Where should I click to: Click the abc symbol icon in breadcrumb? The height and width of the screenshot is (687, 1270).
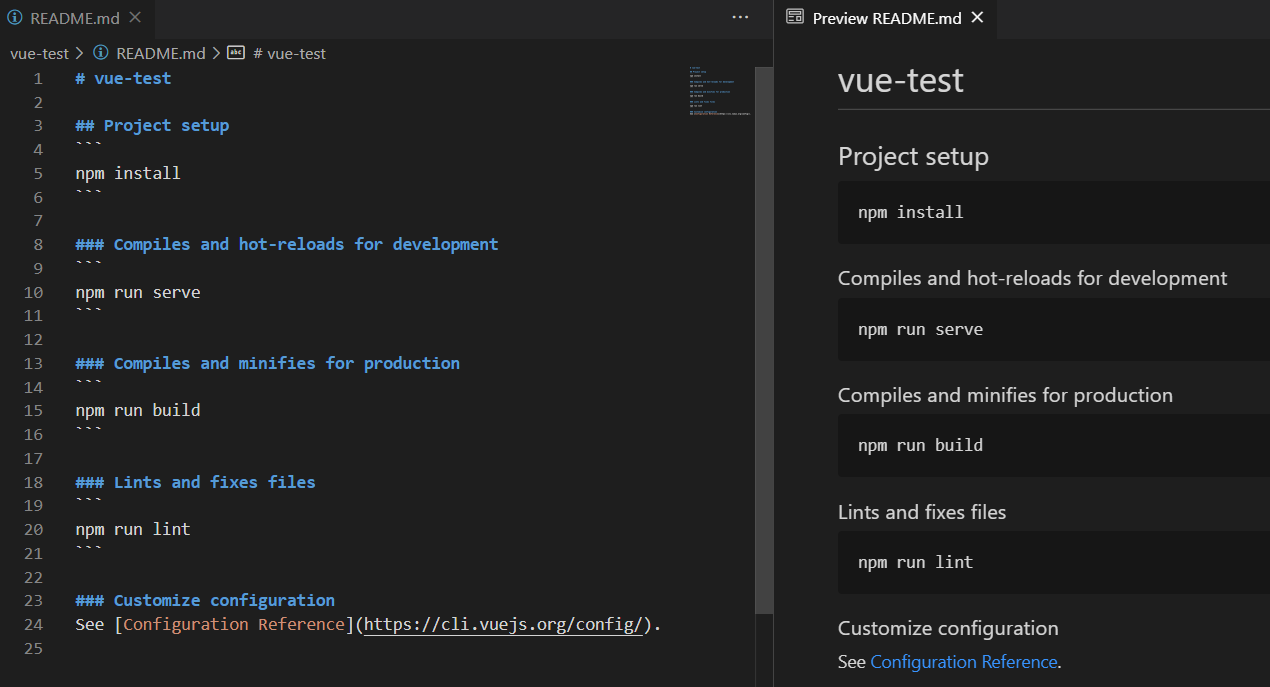click(x=236, y=53)
